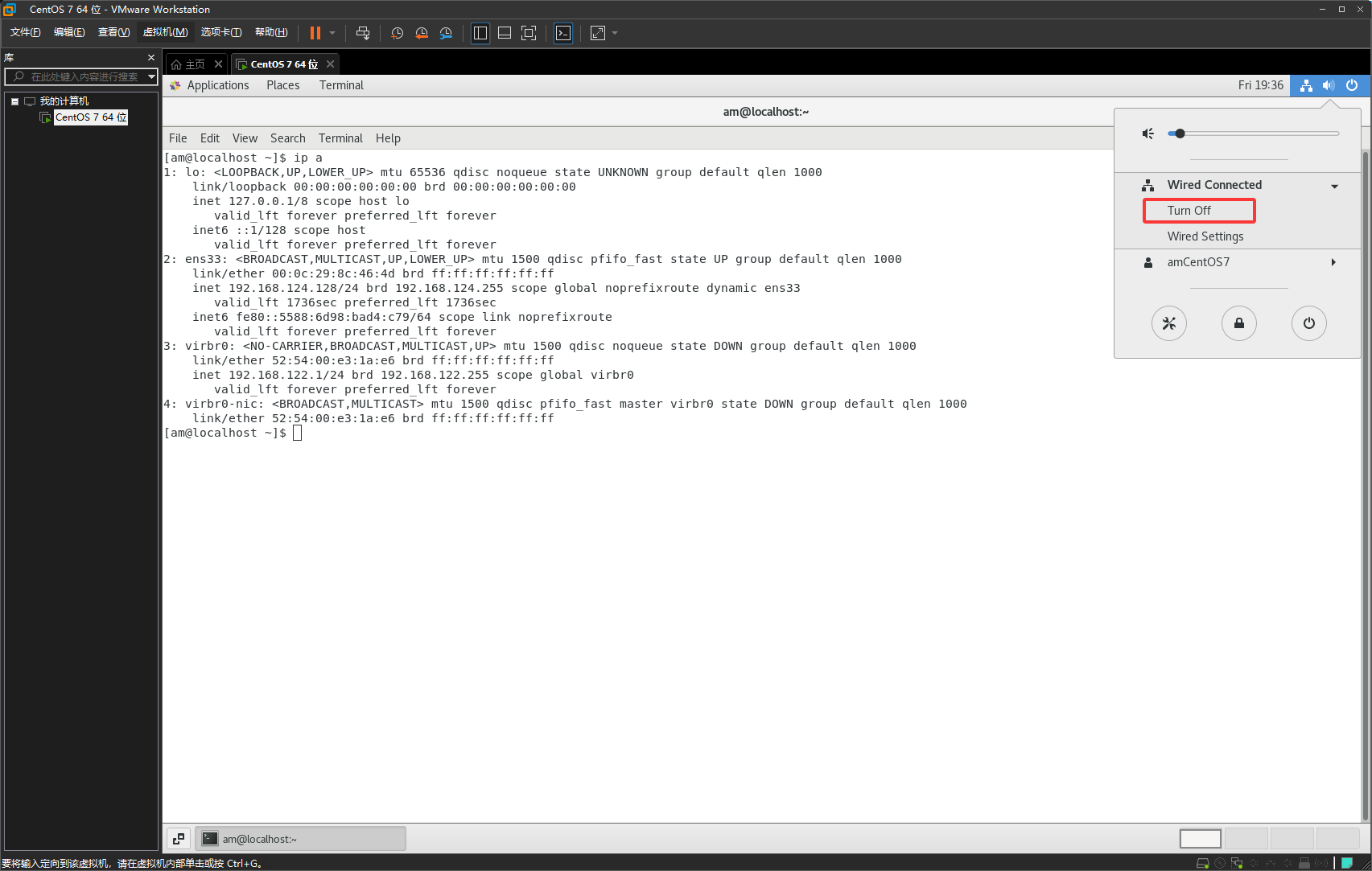Enter full screen mode
This screenshot has width=1372, height=871.
[529, 33]
